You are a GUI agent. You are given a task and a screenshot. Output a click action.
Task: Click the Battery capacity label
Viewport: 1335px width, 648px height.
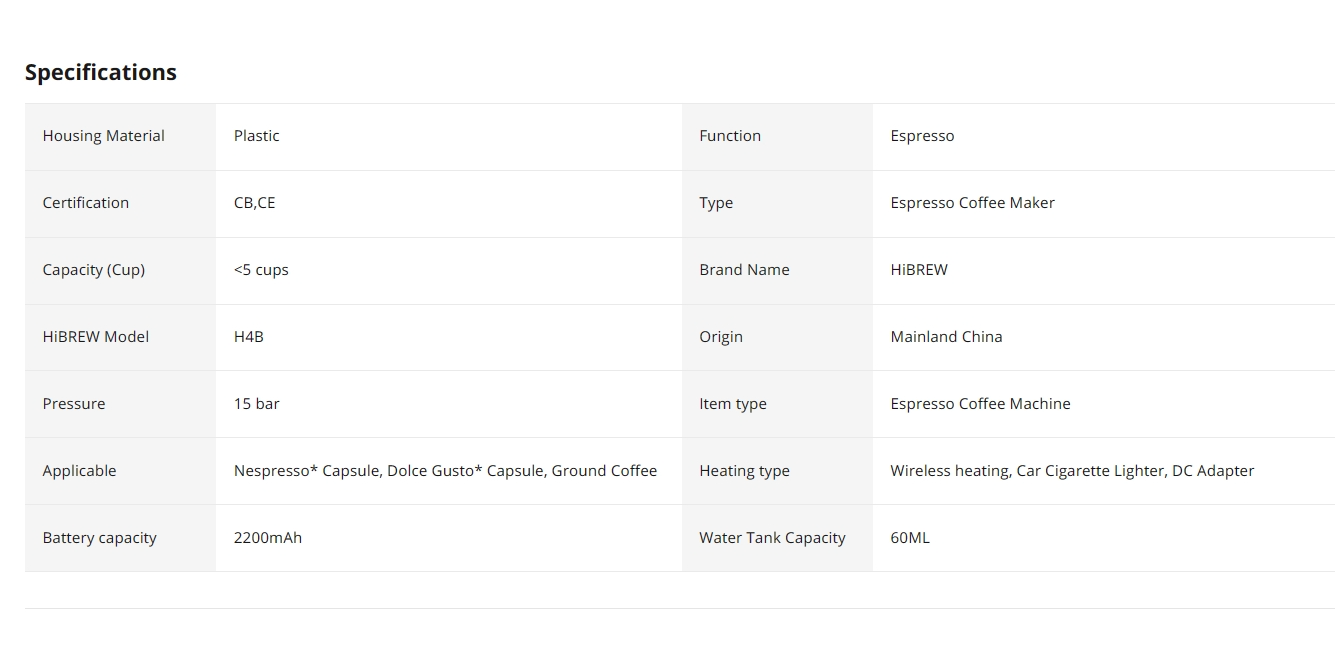[100, 538]
